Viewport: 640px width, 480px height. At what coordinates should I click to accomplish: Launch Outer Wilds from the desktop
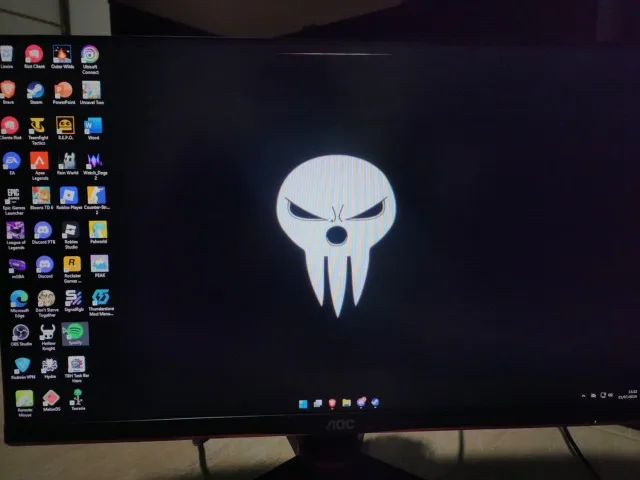click(x=62, y=57)
